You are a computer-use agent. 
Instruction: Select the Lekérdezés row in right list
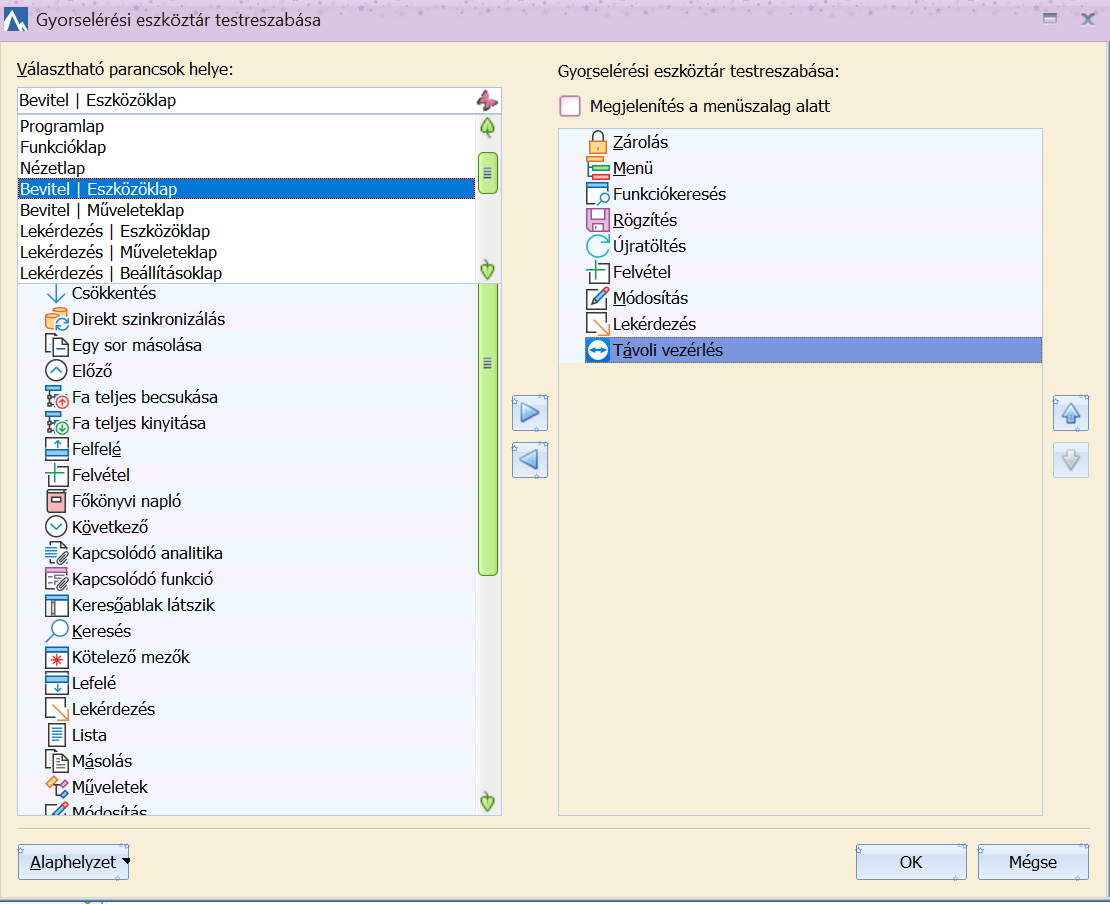(x=800, y=324)
